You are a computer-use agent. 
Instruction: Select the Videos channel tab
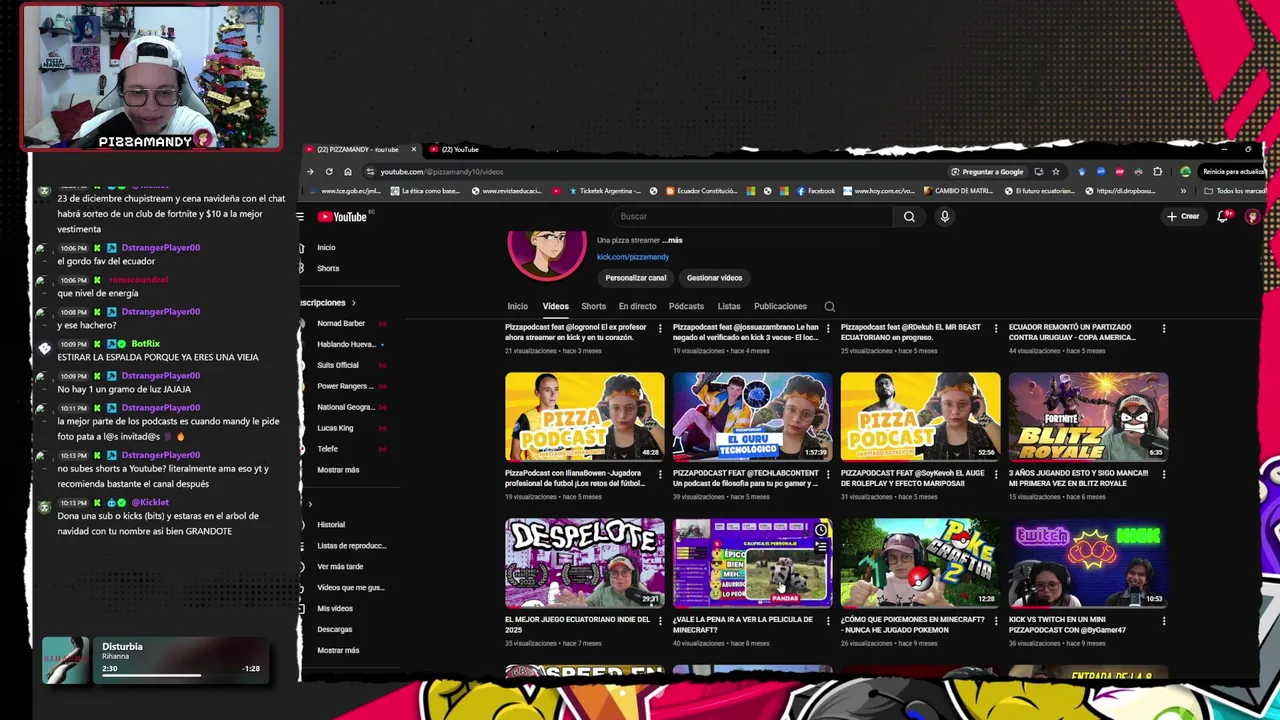pos(555,306)
